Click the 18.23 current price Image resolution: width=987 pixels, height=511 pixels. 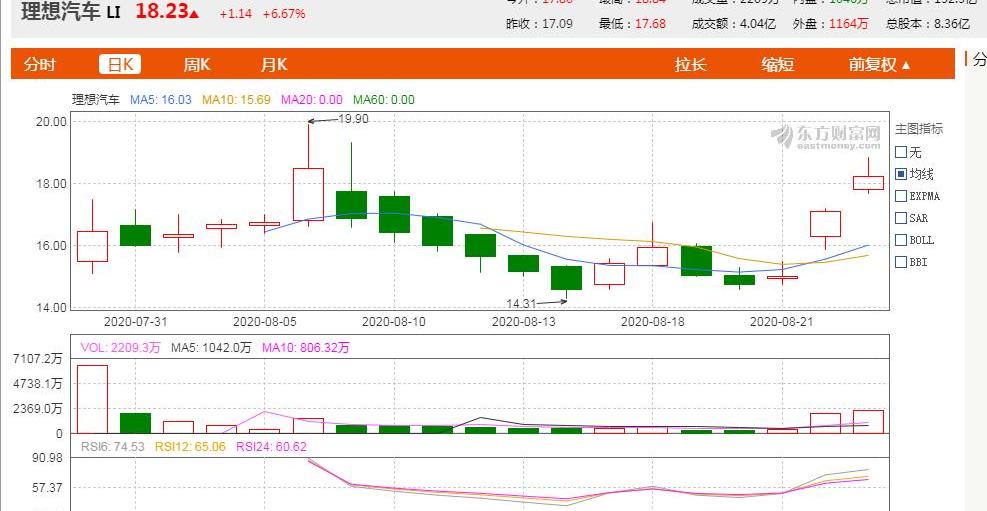pos(162,12)
